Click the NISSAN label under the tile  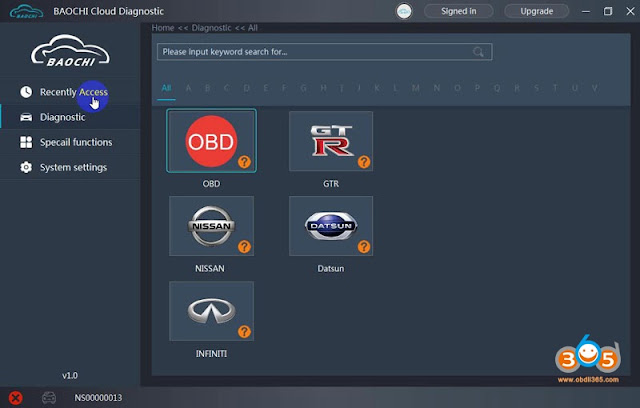pos(210,268)
